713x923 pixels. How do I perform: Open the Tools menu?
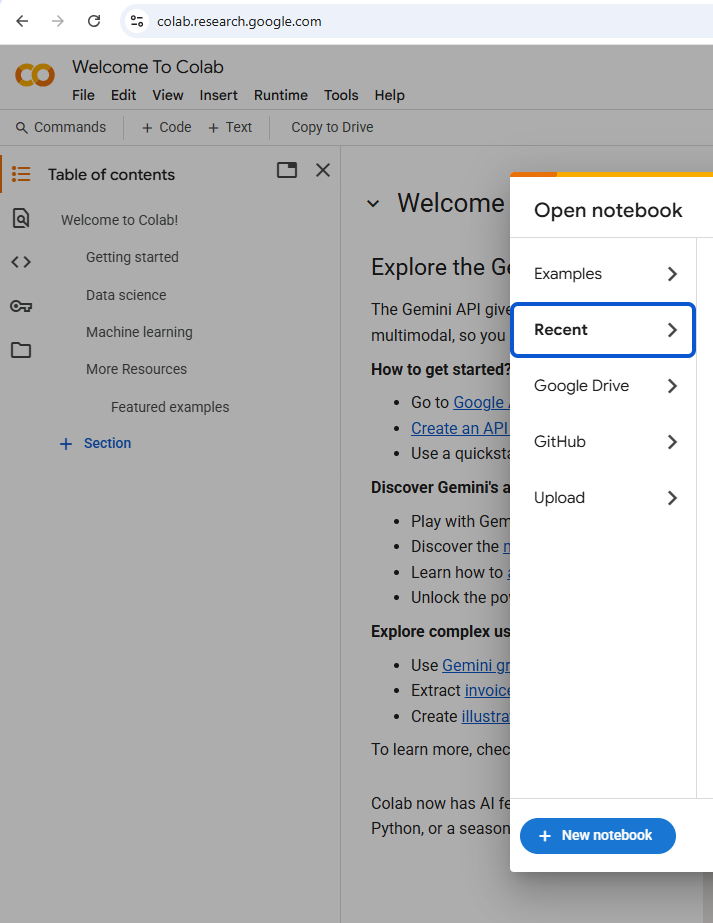coord(341,95)
